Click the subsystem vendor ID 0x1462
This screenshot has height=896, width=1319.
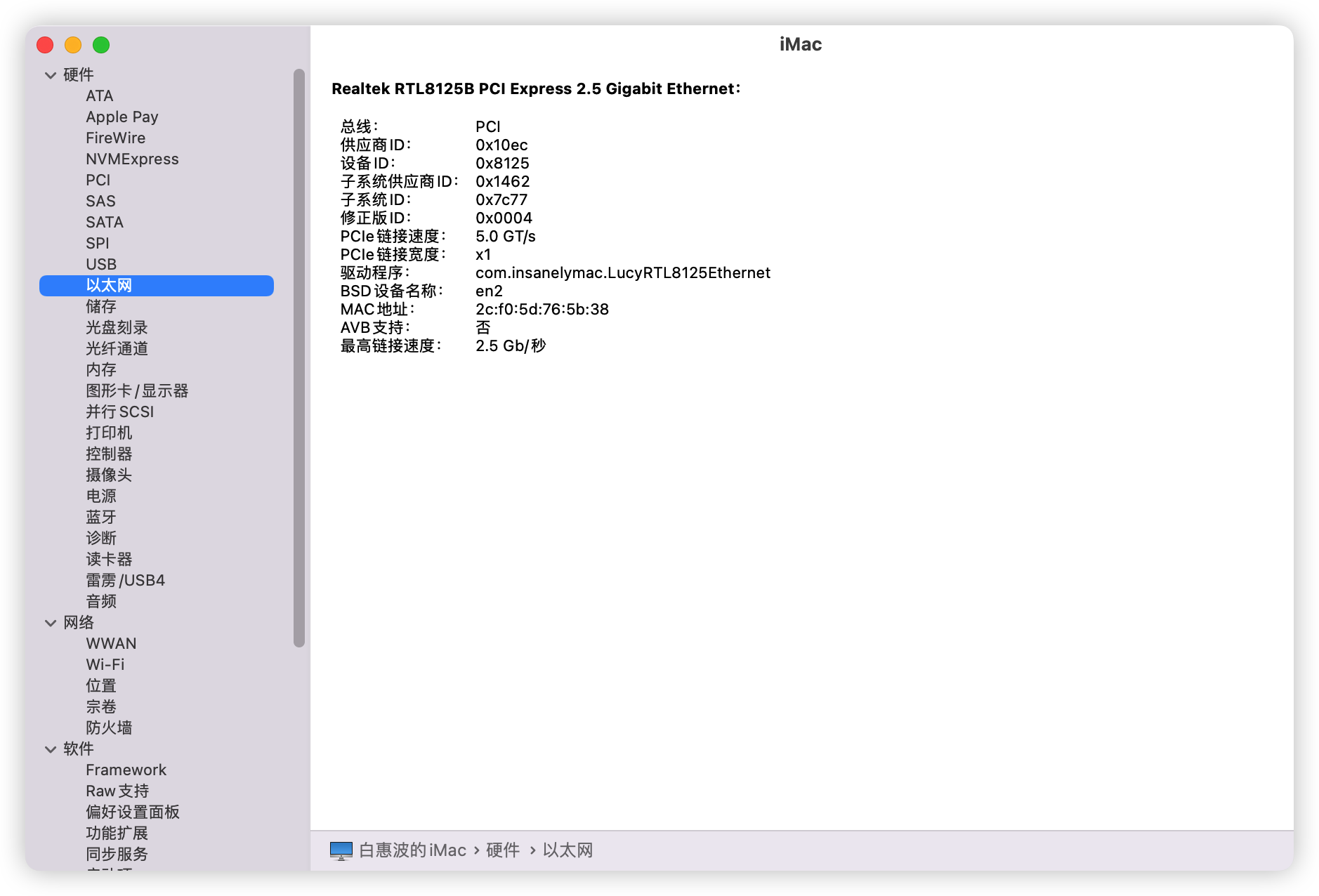[503, 182]
